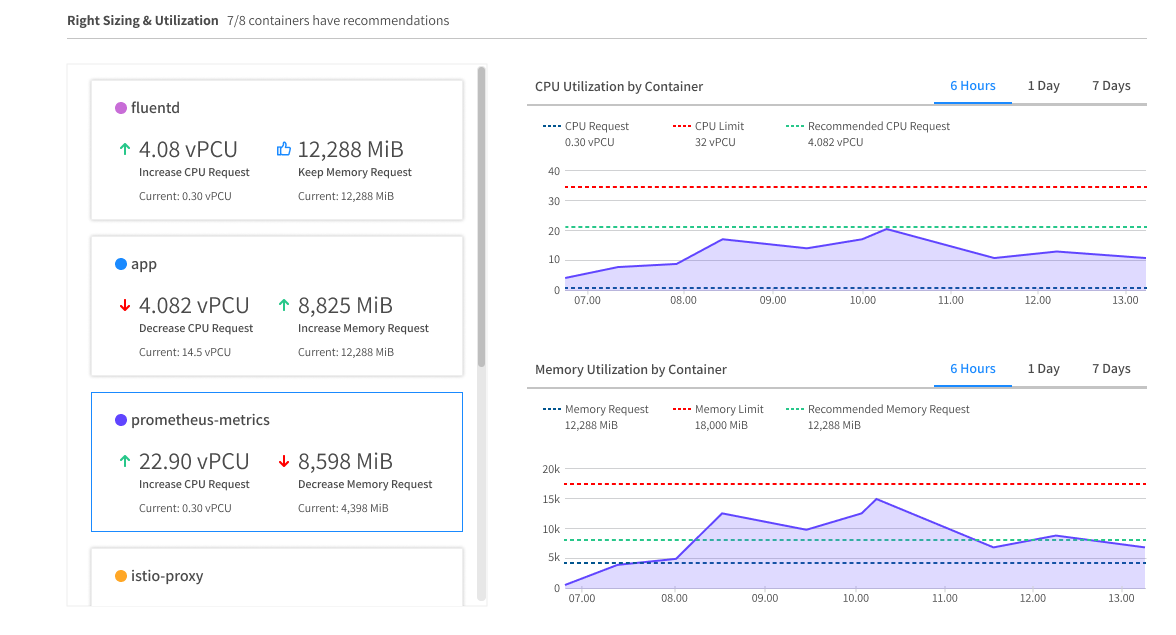Click the '32 vPCU' CPU Limit value
This screenshot has height=635, width=1176.
coord(715,142)
